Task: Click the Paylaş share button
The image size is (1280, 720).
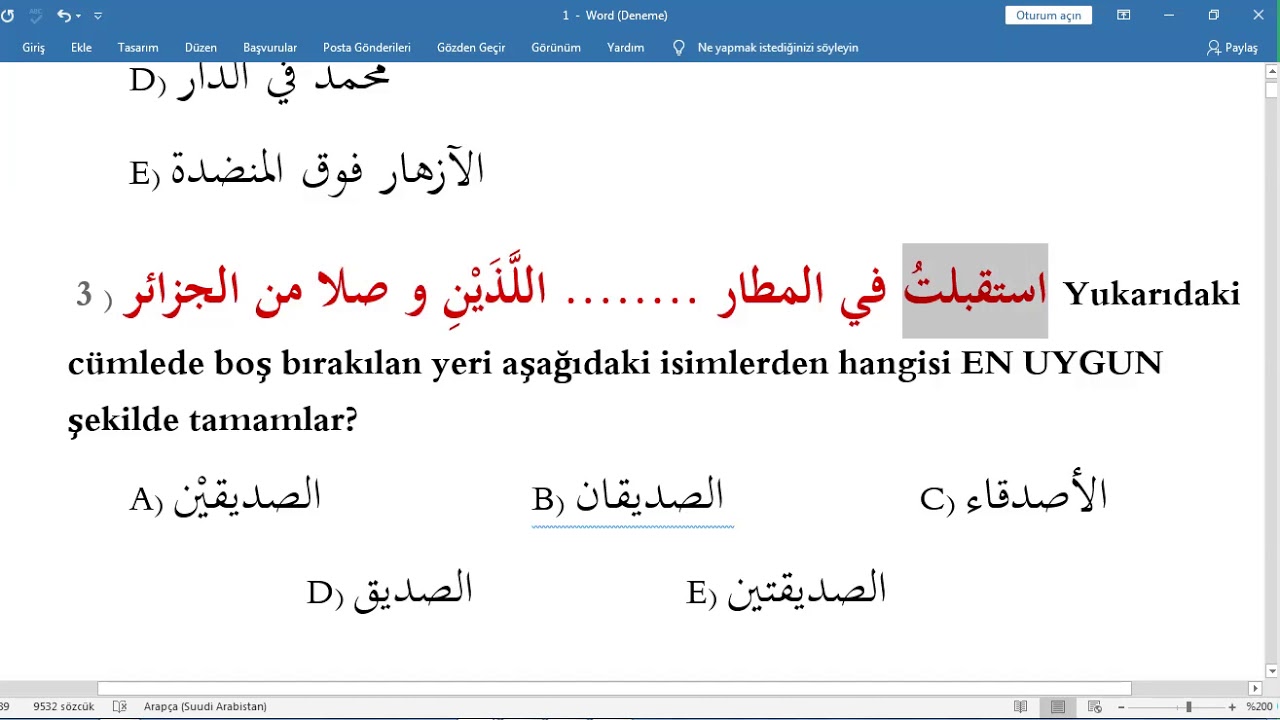Action: (1232, 48)
